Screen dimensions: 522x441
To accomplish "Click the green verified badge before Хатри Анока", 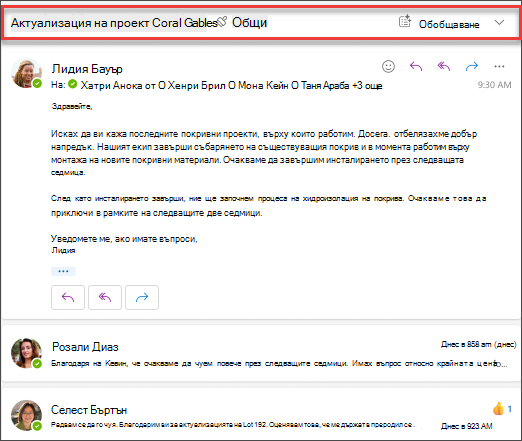I will 72,84.
